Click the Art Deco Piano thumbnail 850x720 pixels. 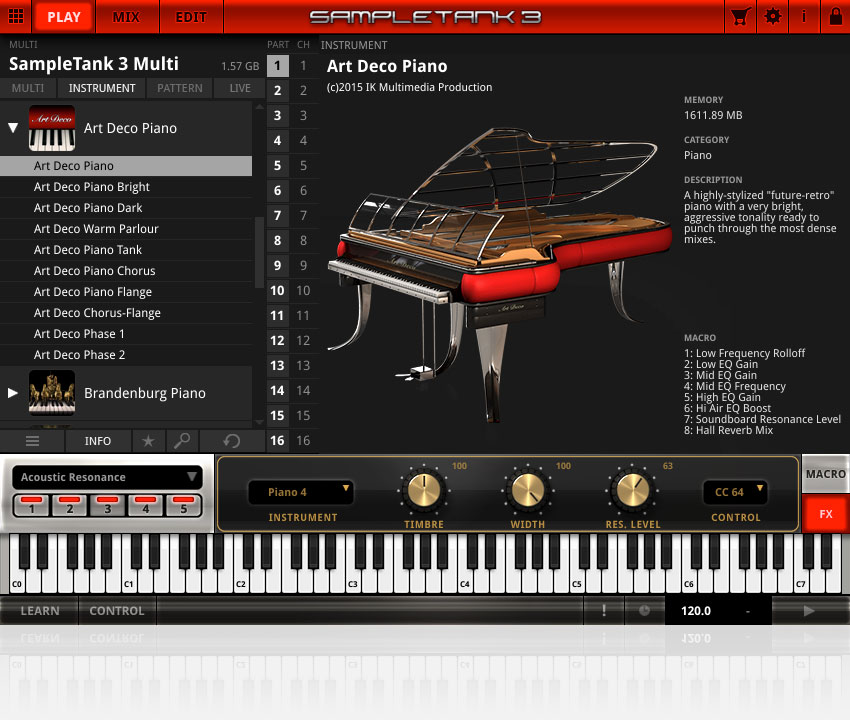tap(51, 128)
